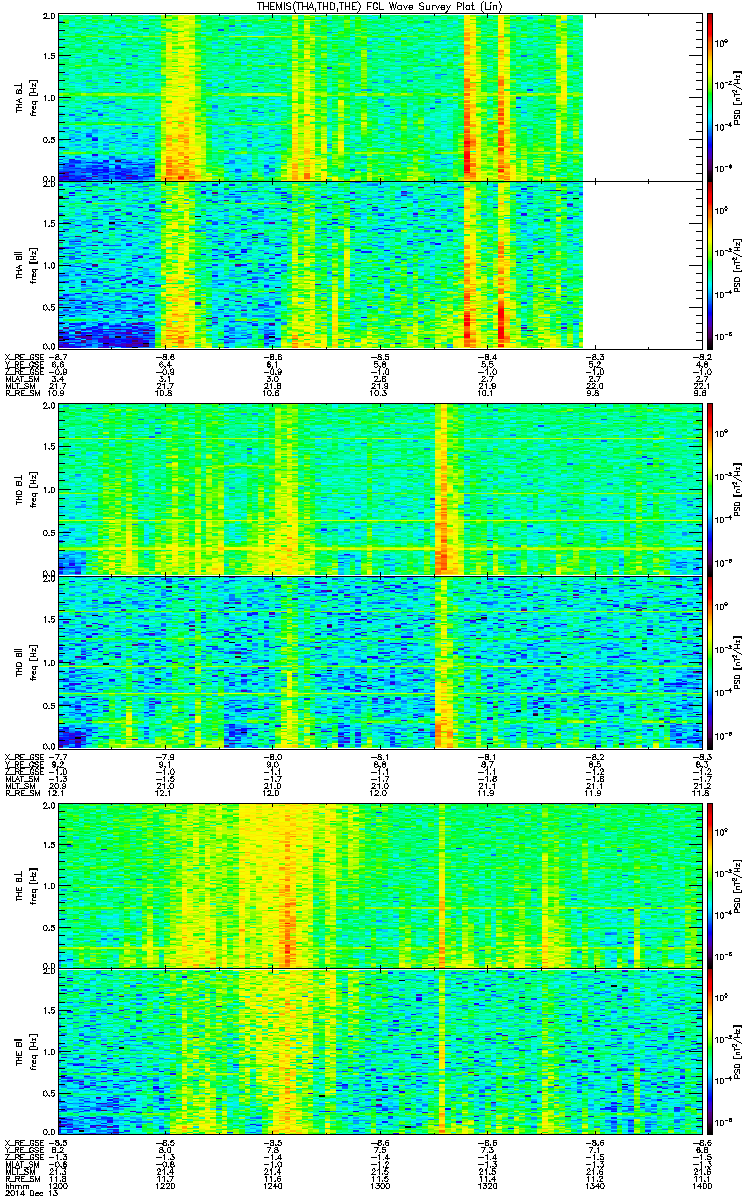The width and height of the screenshot is (750, 1200).
Task: Click the 1.5 tick on THE BL axis
Action: [48, 845]
